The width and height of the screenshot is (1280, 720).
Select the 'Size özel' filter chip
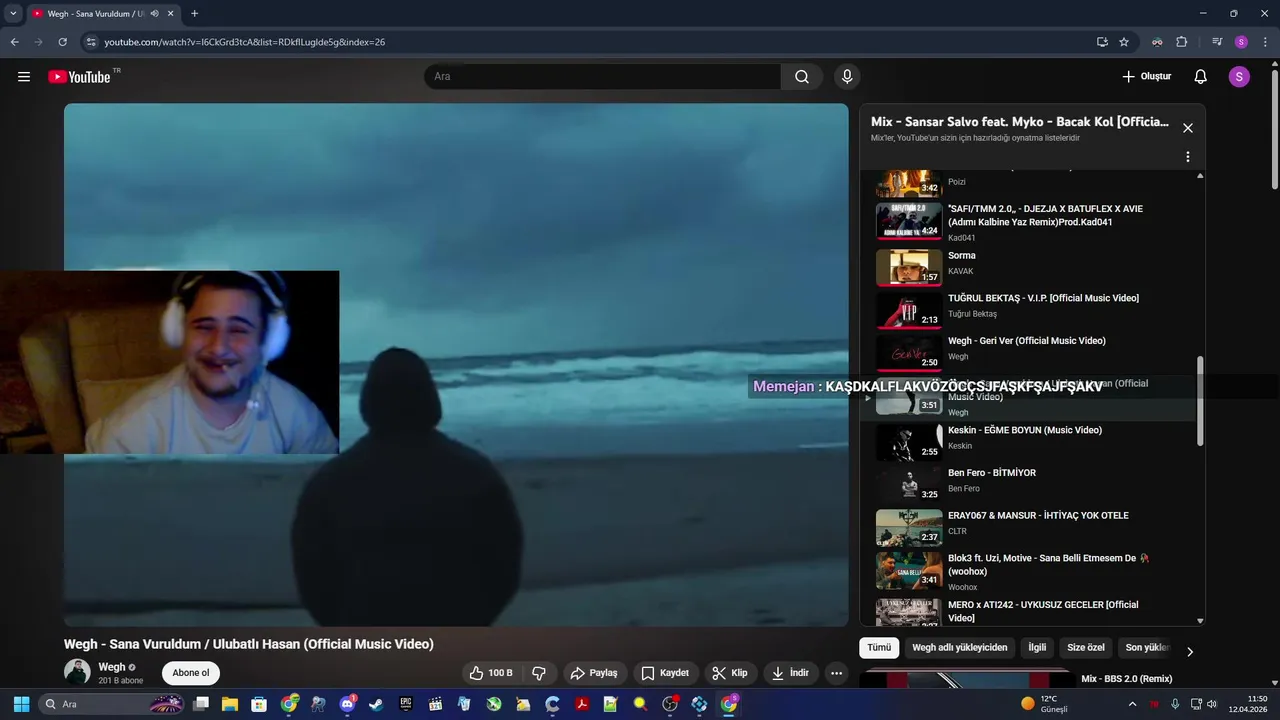point(1086,648)
